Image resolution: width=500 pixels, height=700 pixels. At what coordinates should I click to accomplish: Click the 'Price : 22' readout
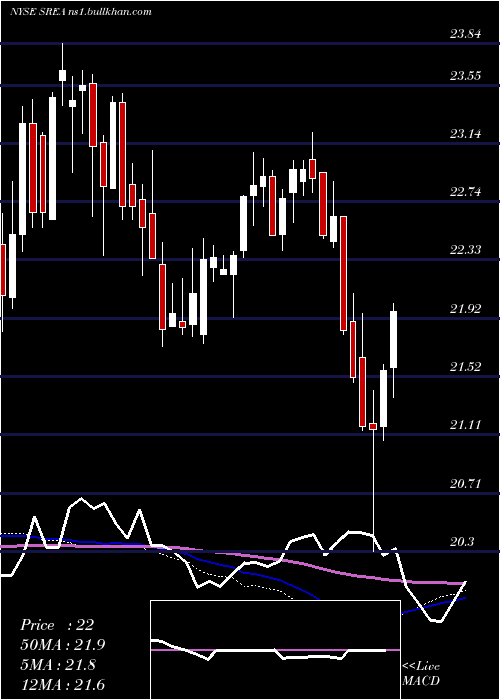click(x=57, y=625)
